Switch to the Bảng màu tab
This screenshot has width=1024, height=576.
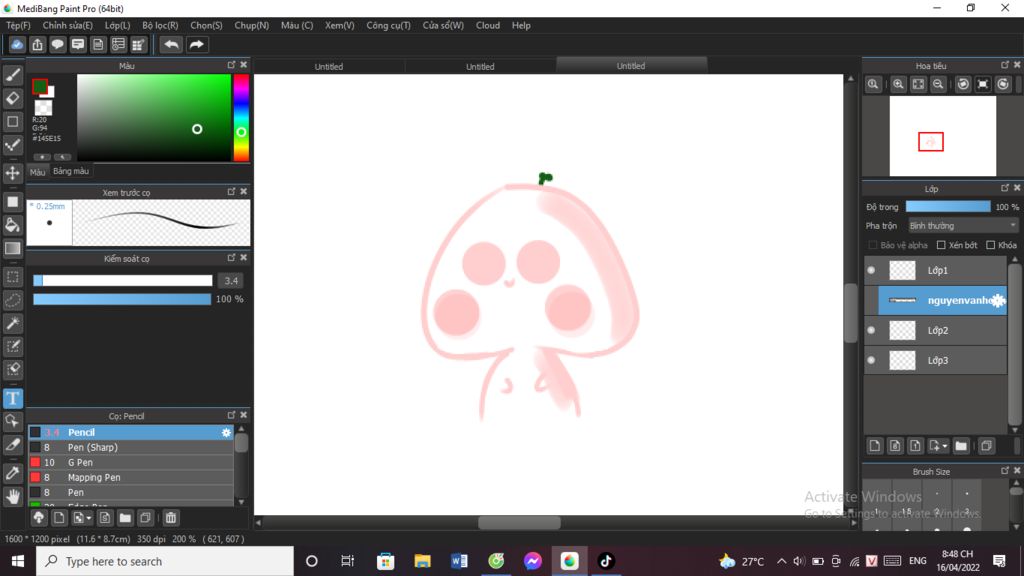tap(71, 171)
